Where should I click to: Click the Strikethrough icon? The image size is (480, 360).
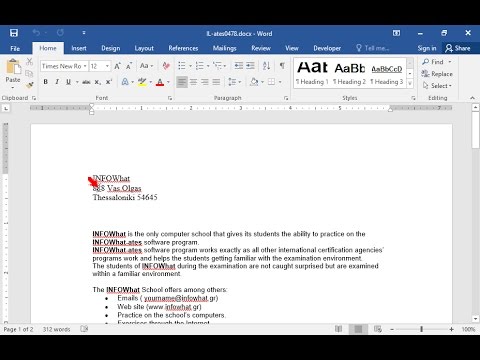[x=86, y=82]
